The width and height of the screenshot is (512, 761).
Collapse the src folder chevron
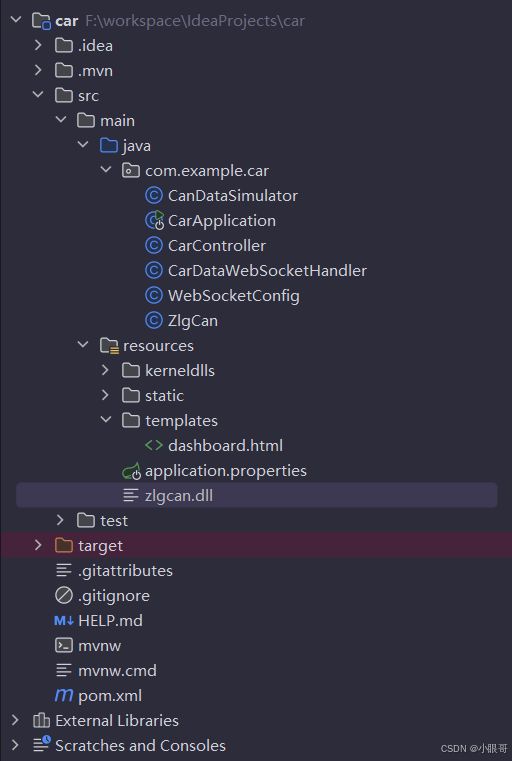pyautogui.click(x=38, y=95)
